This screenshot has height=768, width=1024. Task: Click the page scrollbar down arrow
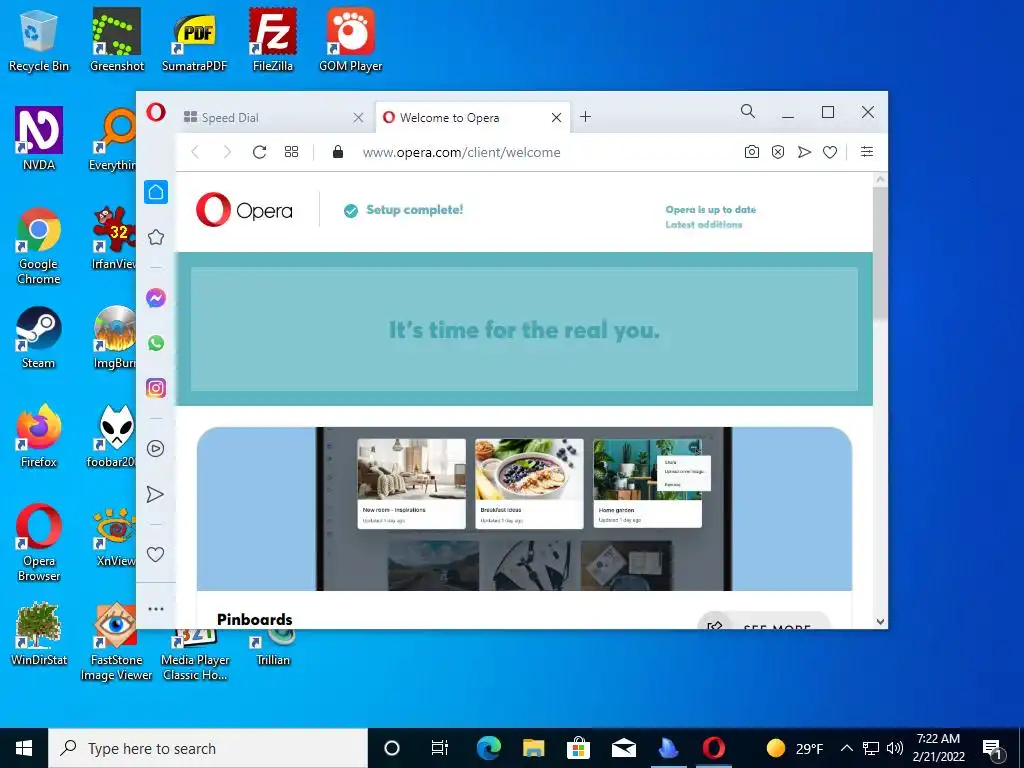tap(880, 622)
